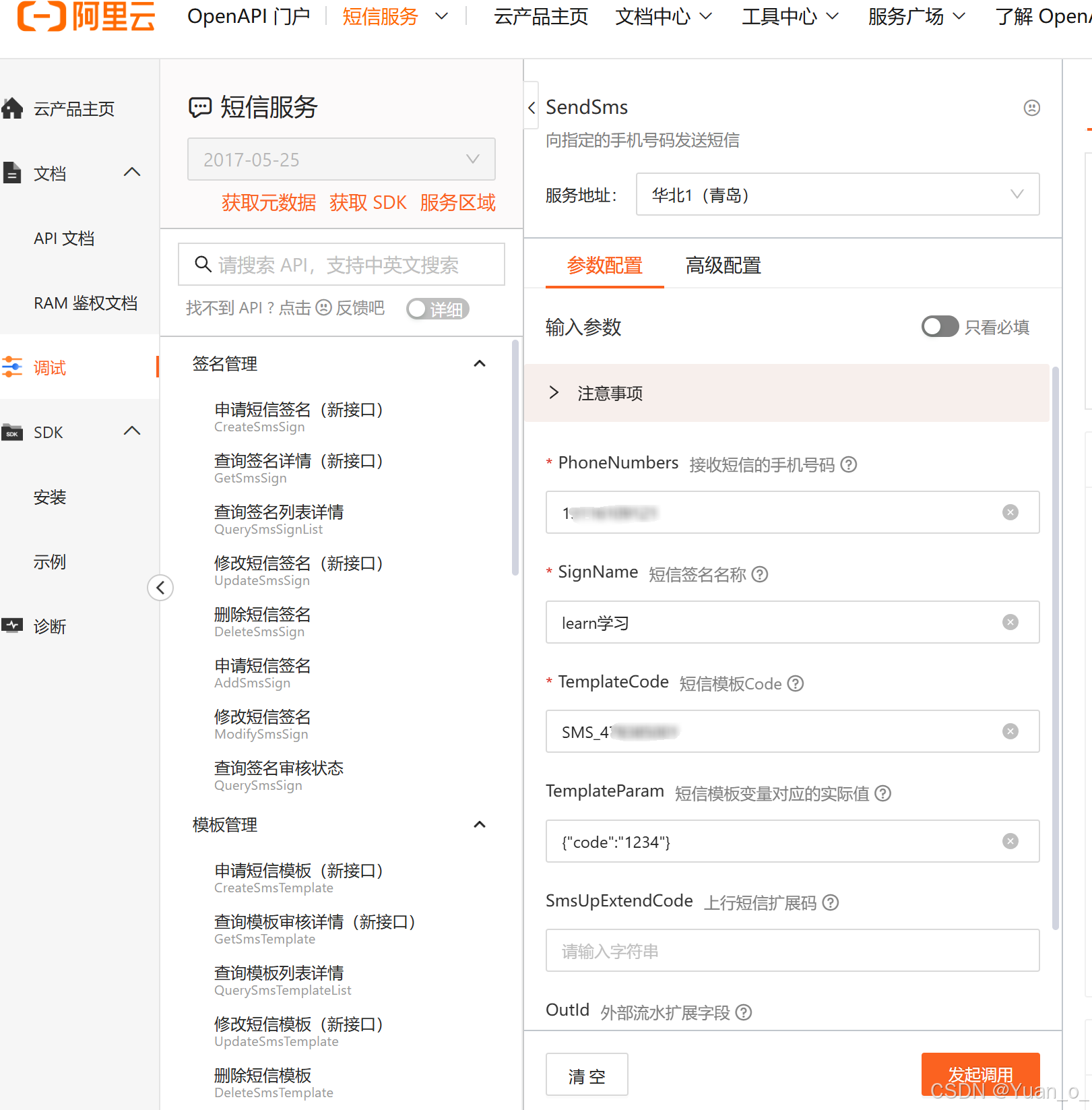Image resolution: width=1092 pixels, height=1110 pixels.
Task: Click the search magnifier icon
Action: (x=203, y=264)
